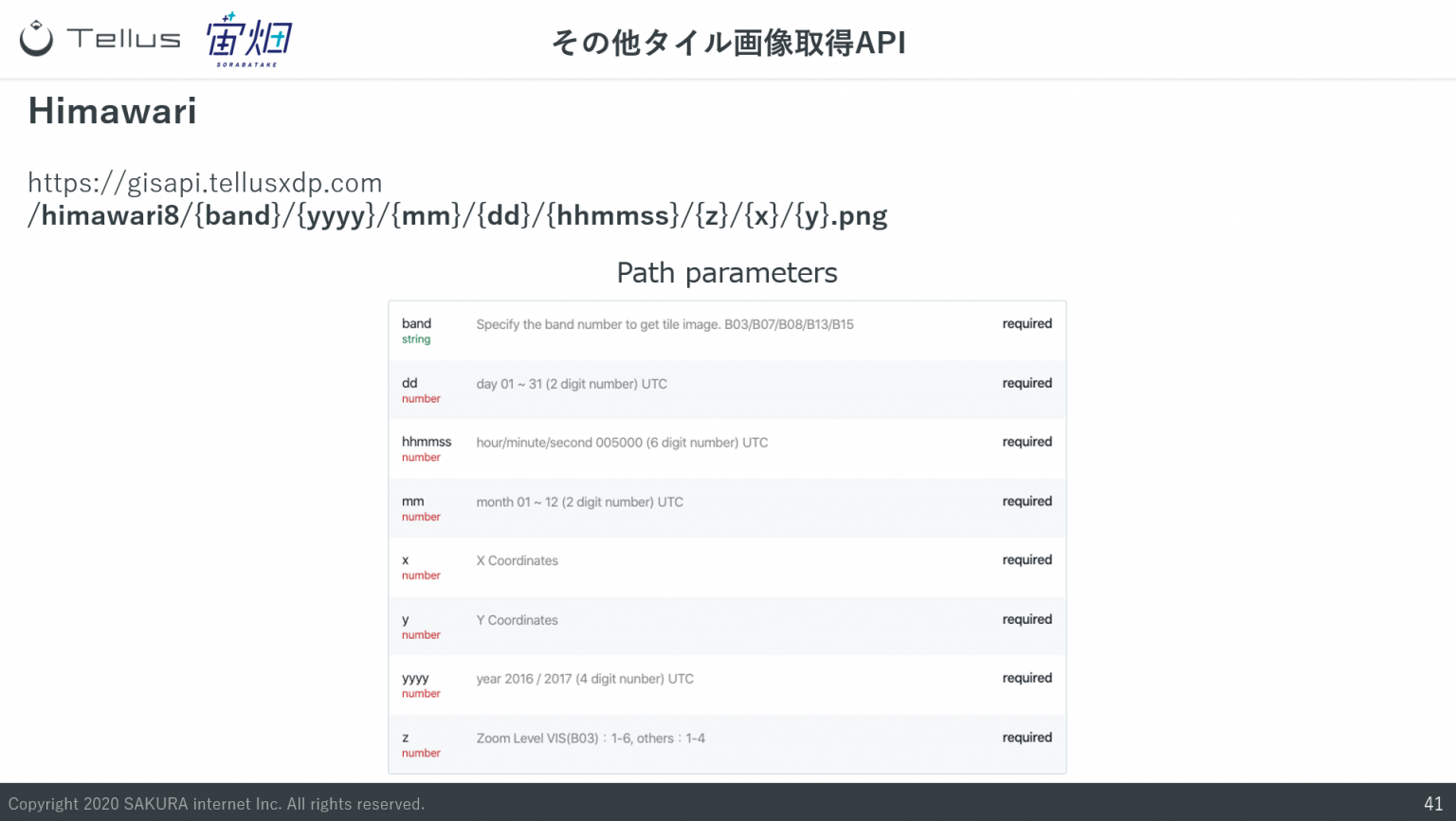The width and height of the screenshot is (1456, 821).
Task: Click the X Coordinates description
Action: pos(517,561)
